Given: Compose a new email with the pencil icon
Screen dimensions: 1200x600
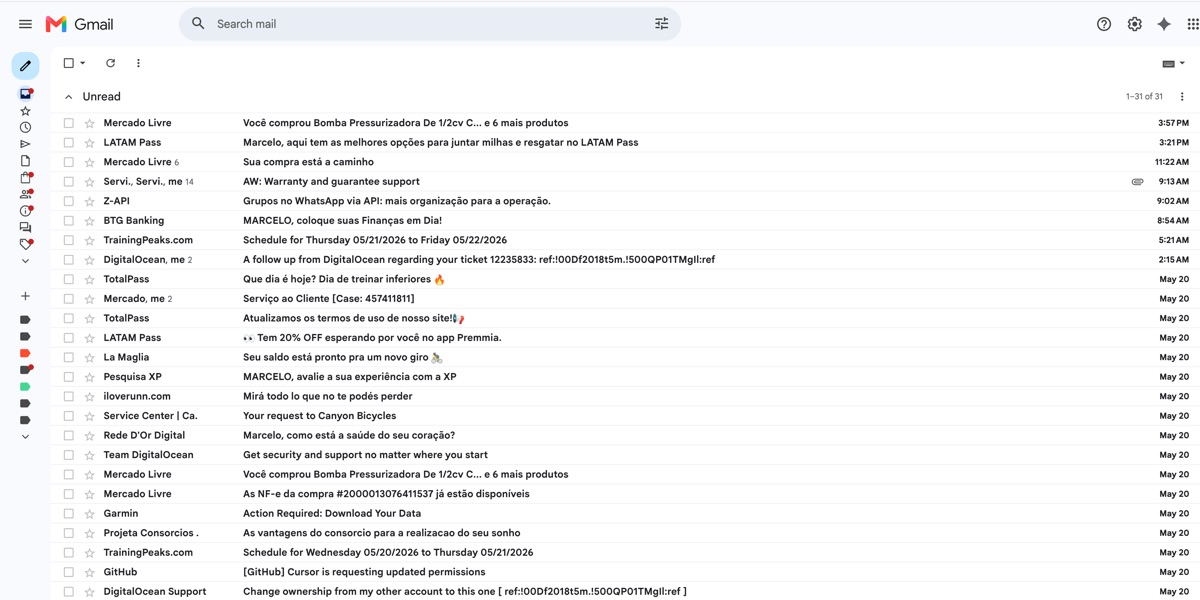Looking at the screenshot, I should tap(25, 66).
